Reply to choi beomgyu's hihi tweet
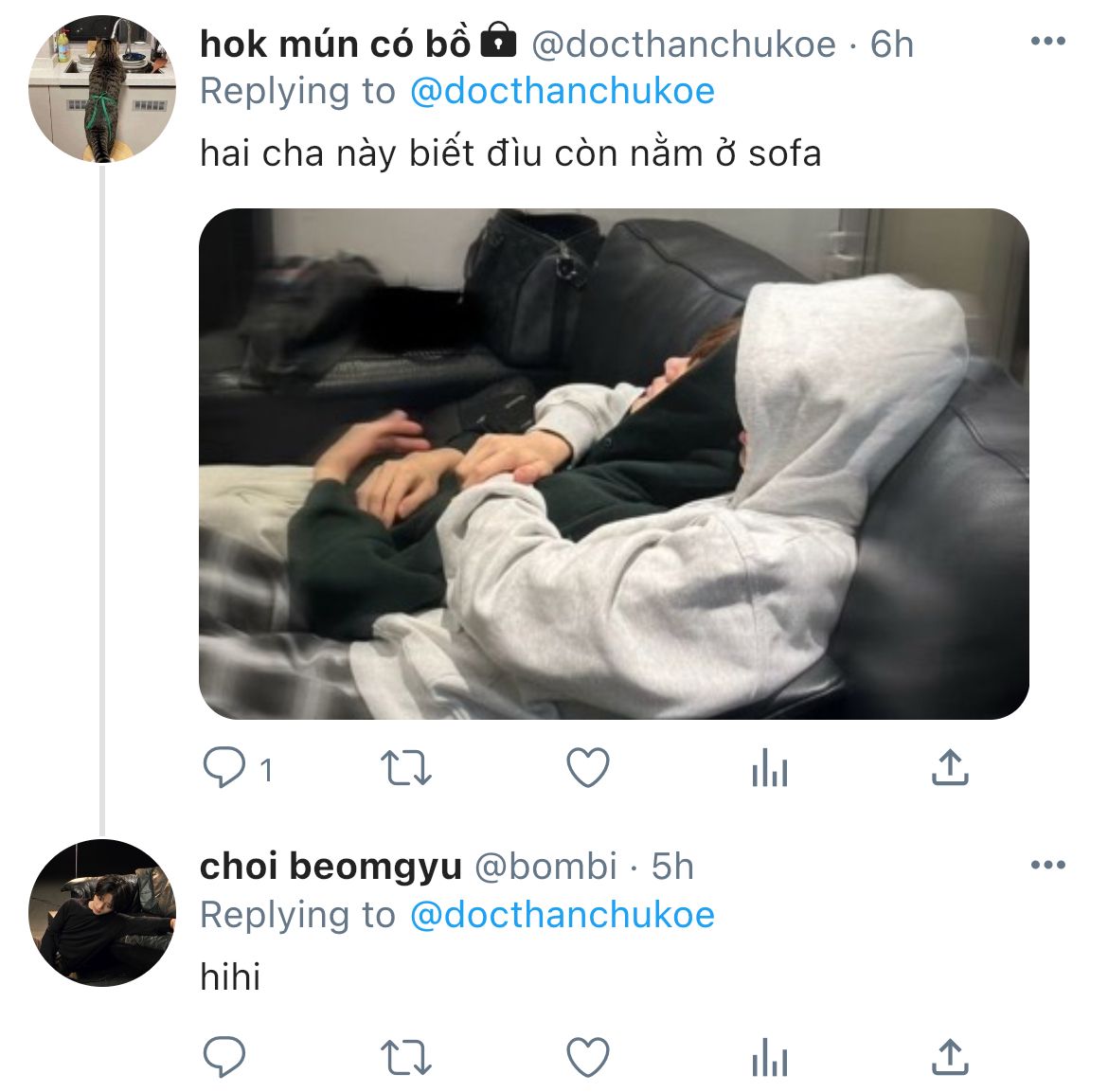This screenshot has width=1108, height=1092. pos(225,1056)
